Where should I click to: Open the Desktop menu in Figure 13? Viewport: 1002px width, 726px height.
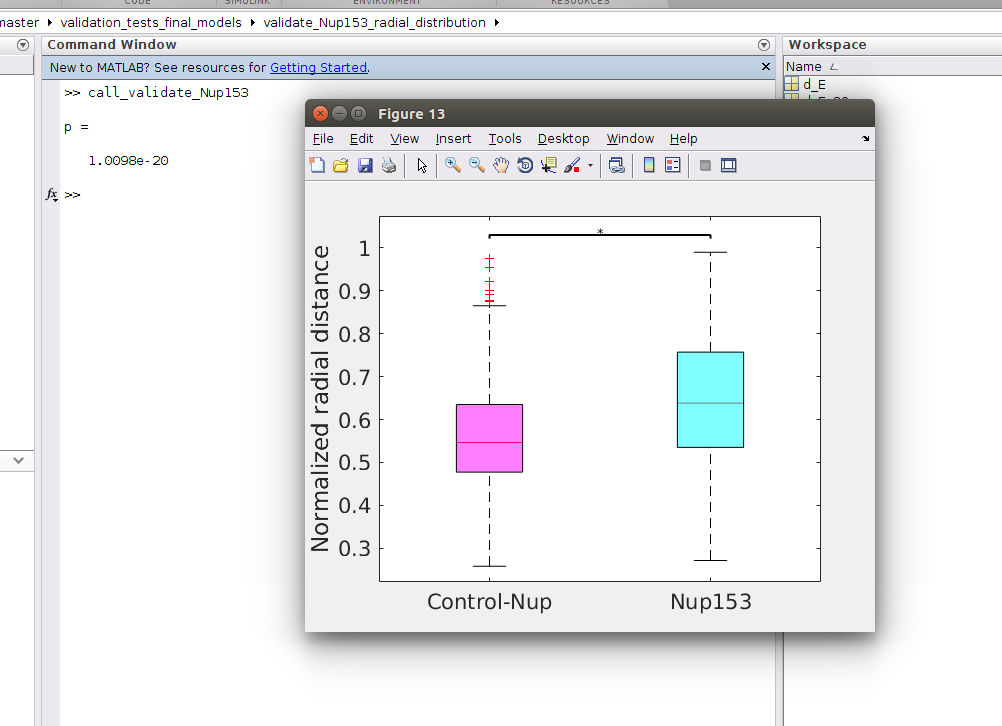tap(564, 139)
